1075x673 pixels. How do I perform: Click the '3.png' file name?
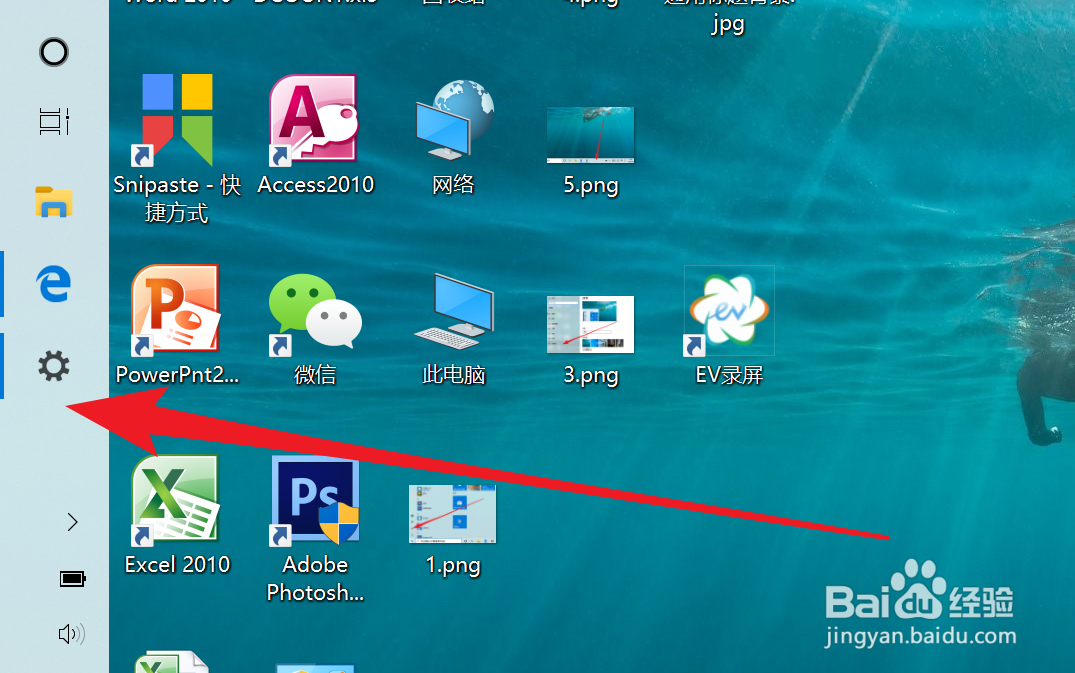590,376
